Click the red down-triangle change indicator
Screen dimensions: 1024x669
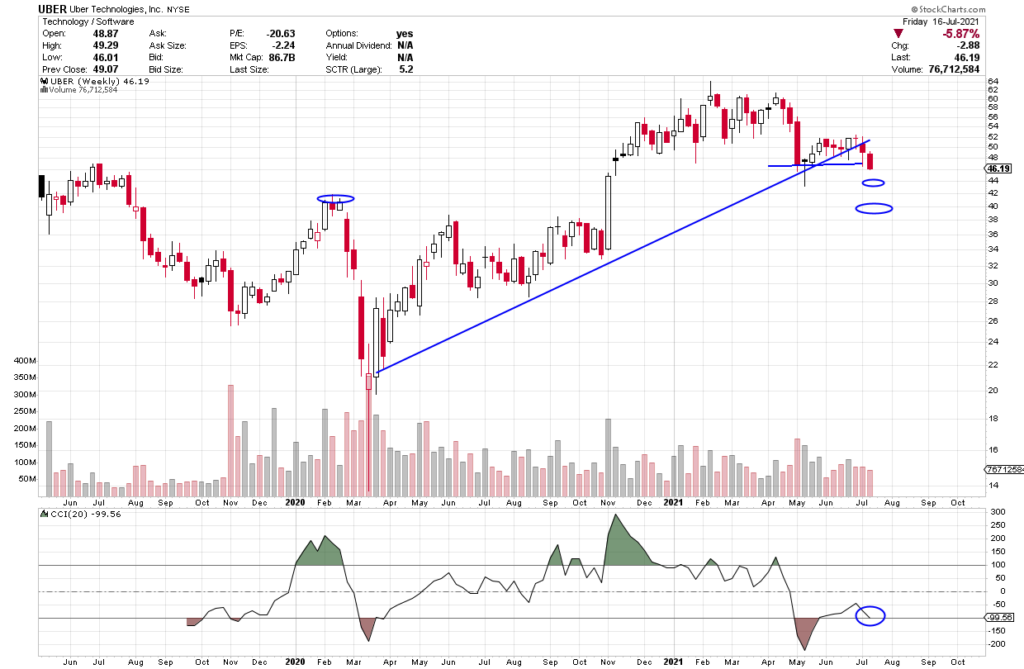(x=899, y=33)
